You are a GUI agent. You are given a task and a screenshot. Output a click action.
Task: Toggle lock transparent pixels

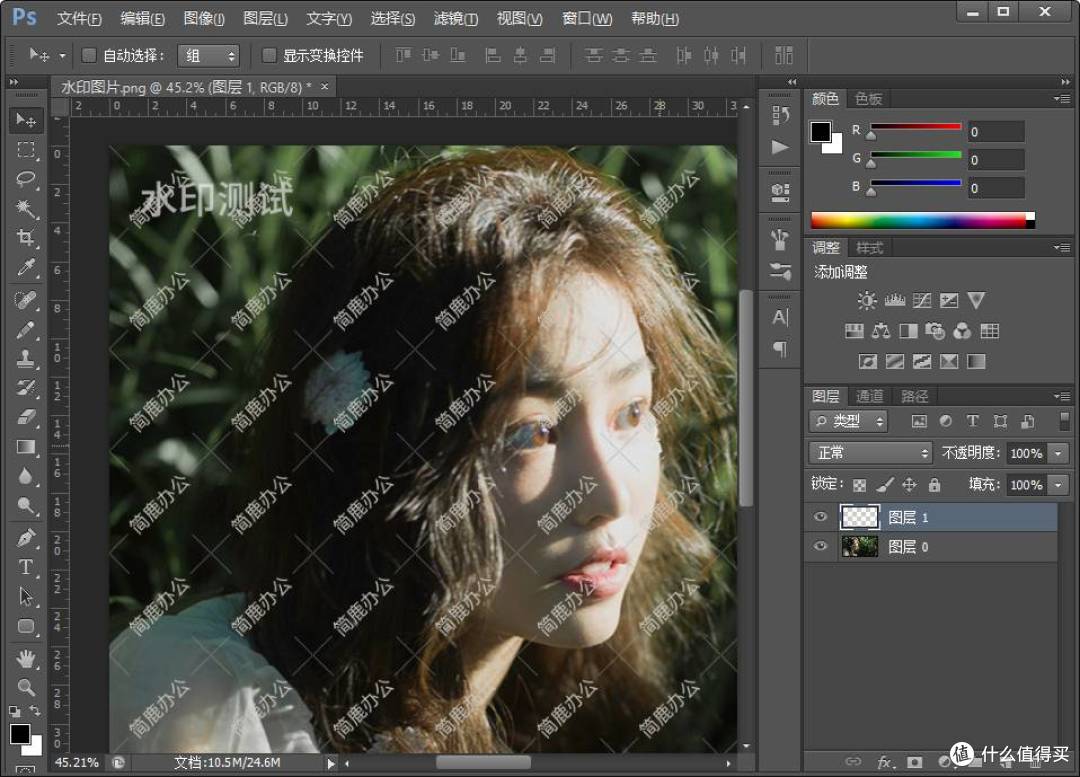click(x=859, y=485)
